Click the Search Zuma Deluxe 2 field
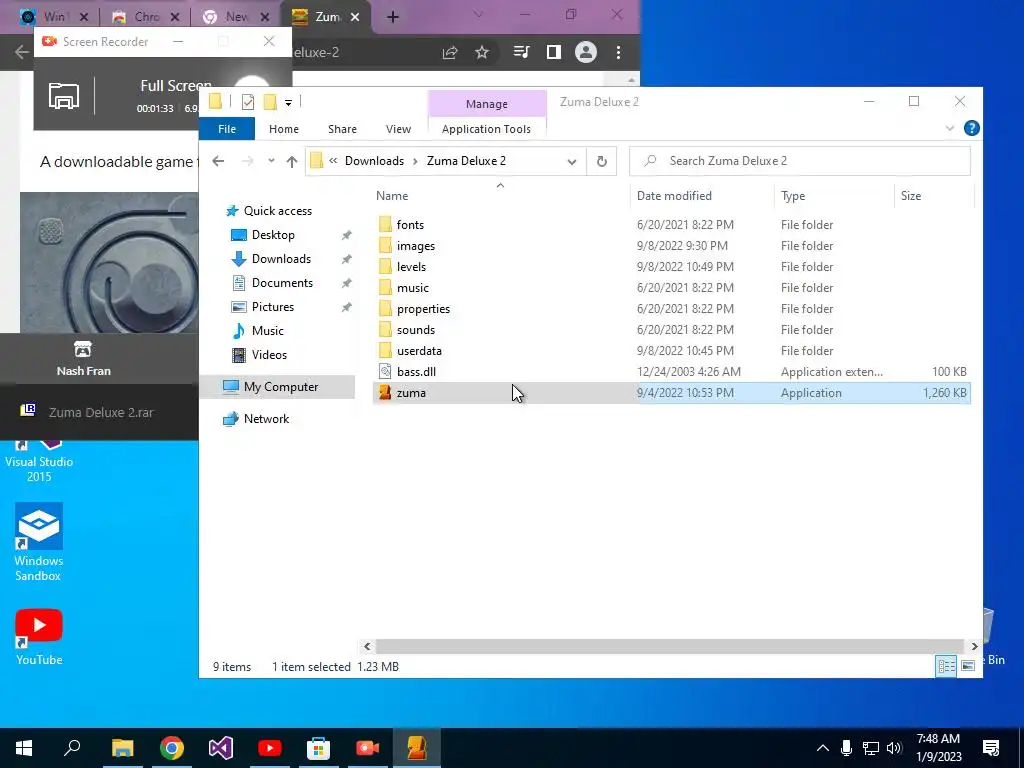 (799, 161)
